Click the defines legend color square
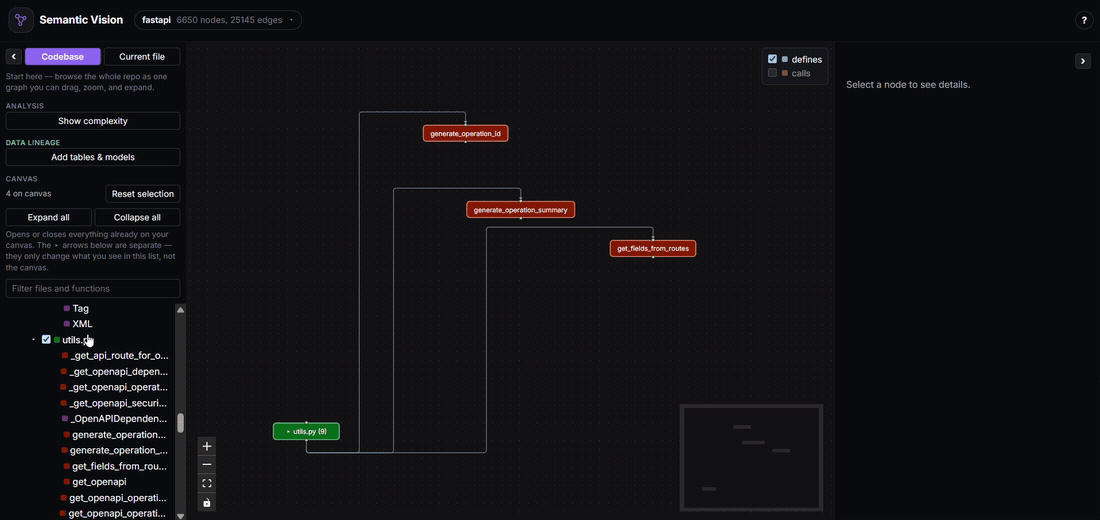This screenshot has height=520, width=1100. tap(784, 60)
